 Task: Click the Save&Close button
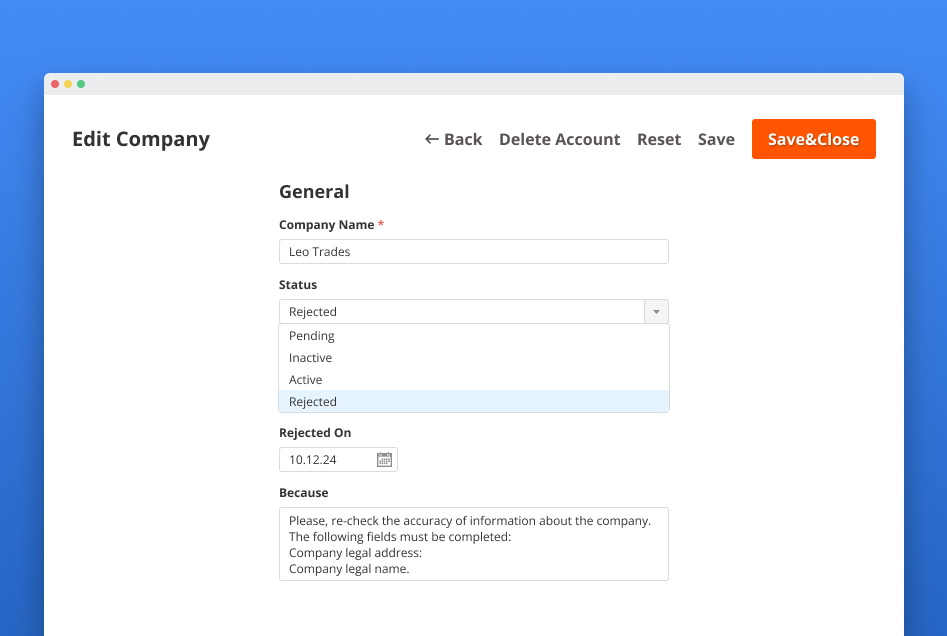(x=813, y=139)
